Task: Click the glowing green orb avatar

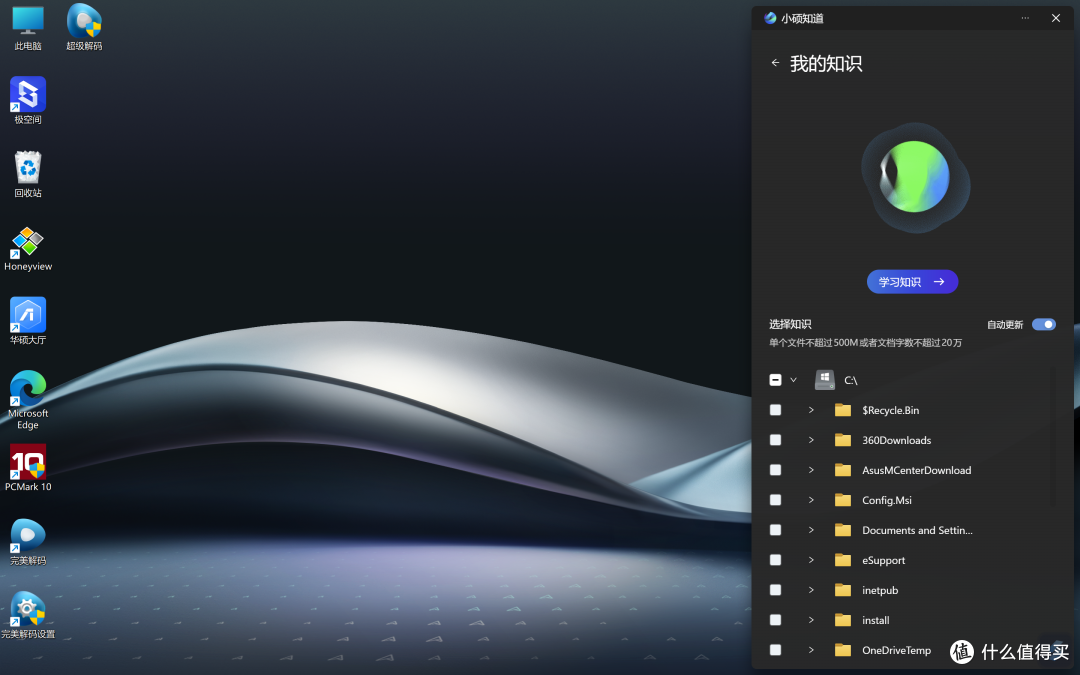Action: point(915,177)
